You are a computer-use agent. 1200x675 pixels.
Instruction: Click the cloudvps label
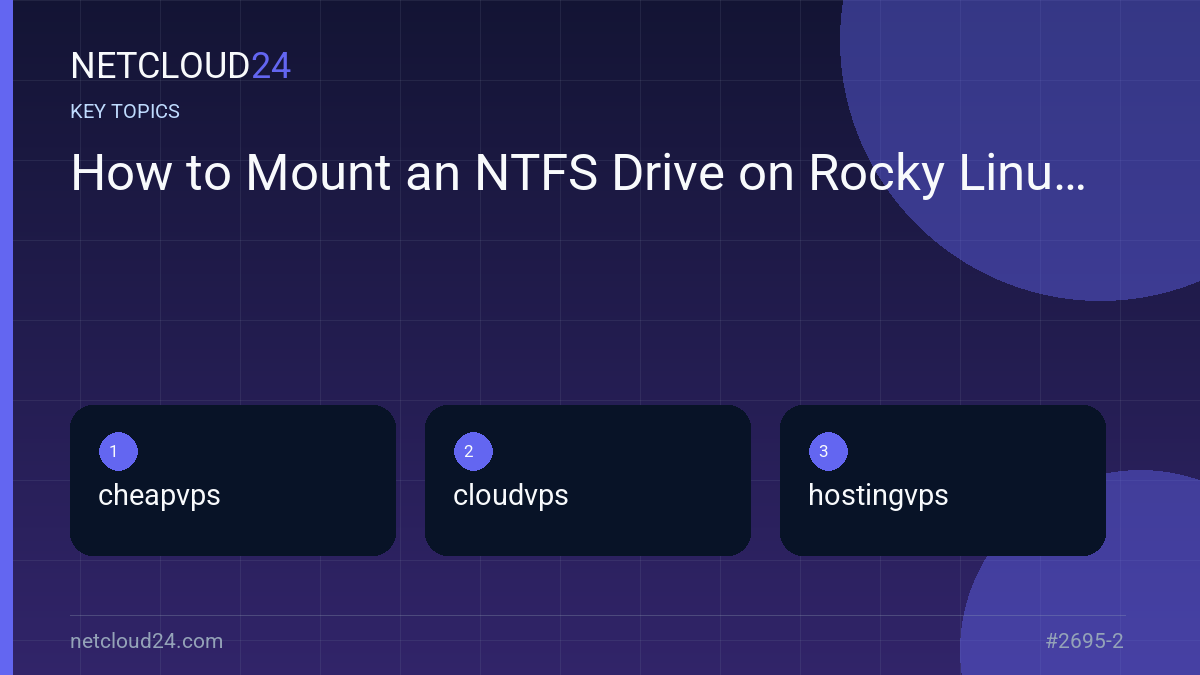pos(511,495)
